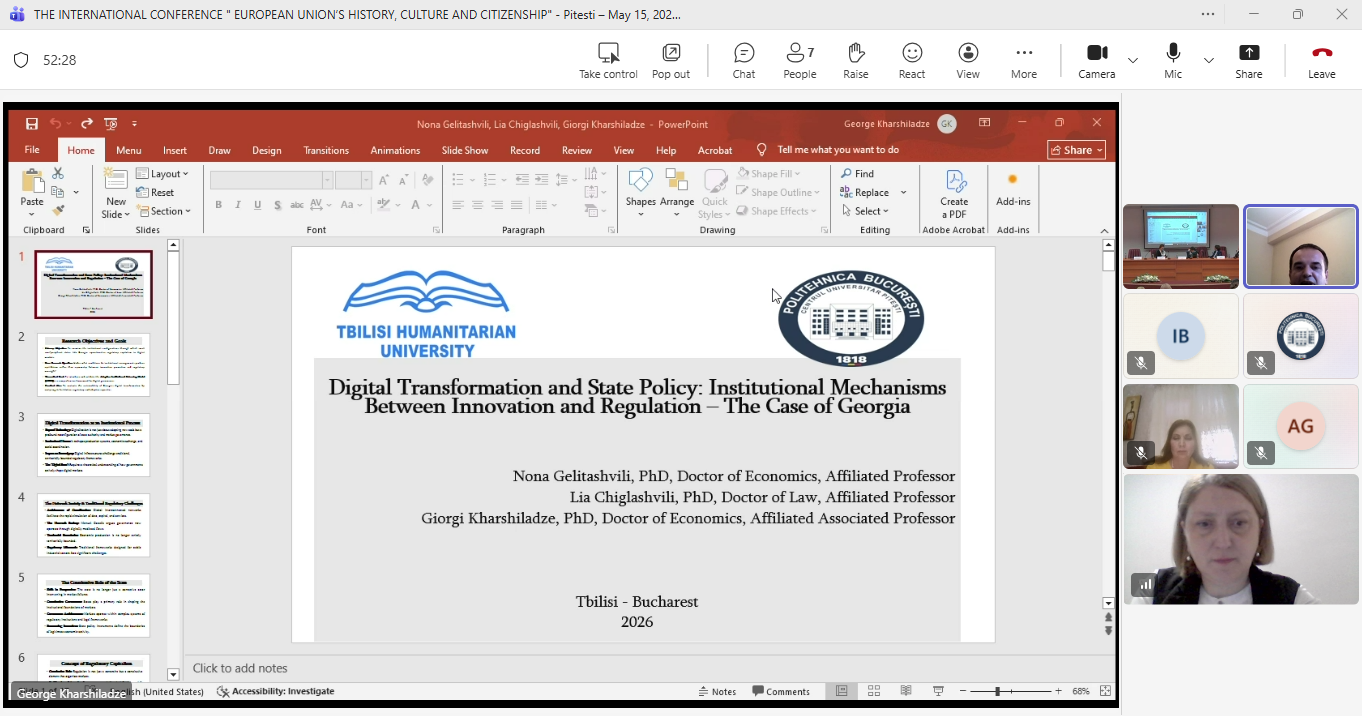This screenshot has width=1362, height=716.
Task: Switch to Reading View icon
Action: point(906,691)
